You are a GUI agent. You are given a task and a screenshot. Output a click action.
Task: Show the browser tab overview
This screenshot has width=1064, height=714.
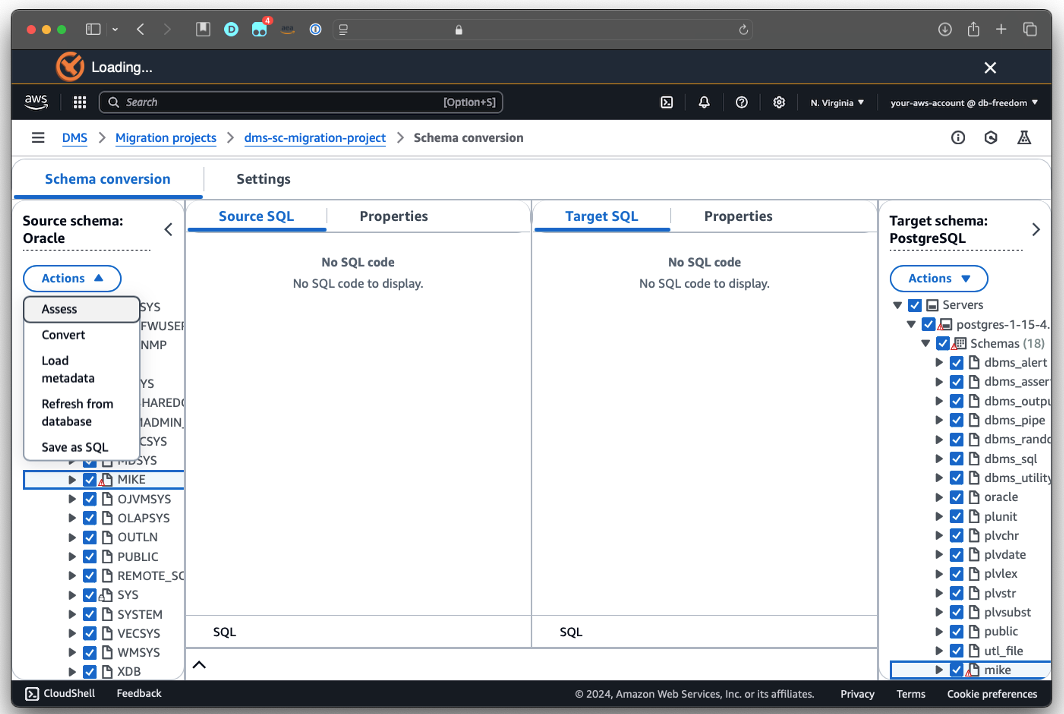pos(1029,29)
